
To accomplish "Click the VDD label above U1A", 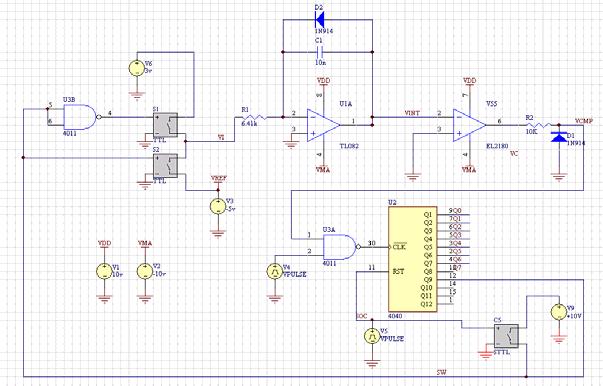I will pyautogui.click(x=323, y=81).
